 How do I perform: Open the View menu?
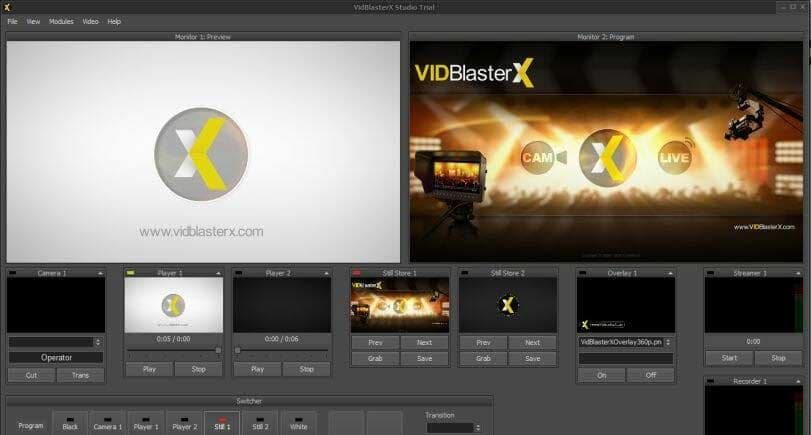click(33, 22)
